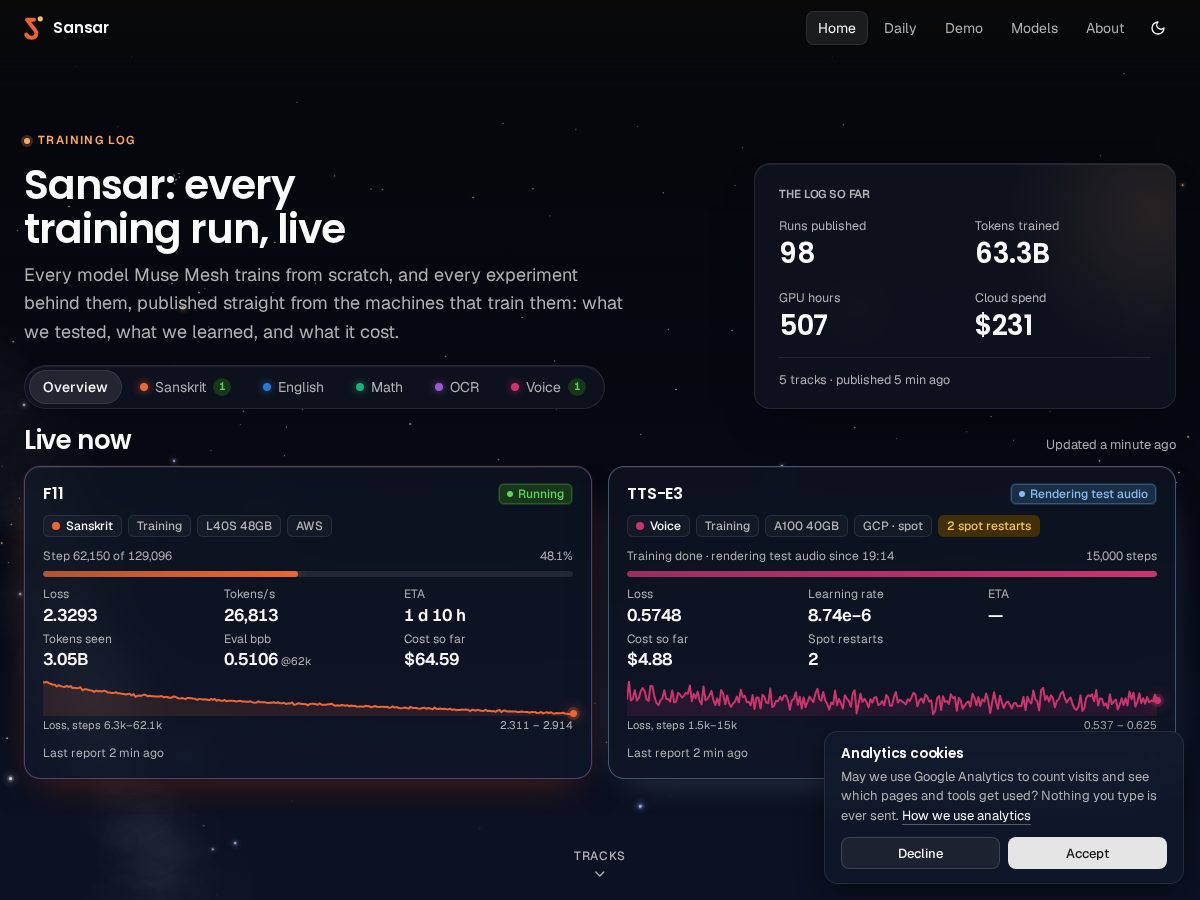Screen dimensions: 1200x900
Task: Click the F11 orange progress bar
Action: tap(308, 574)
